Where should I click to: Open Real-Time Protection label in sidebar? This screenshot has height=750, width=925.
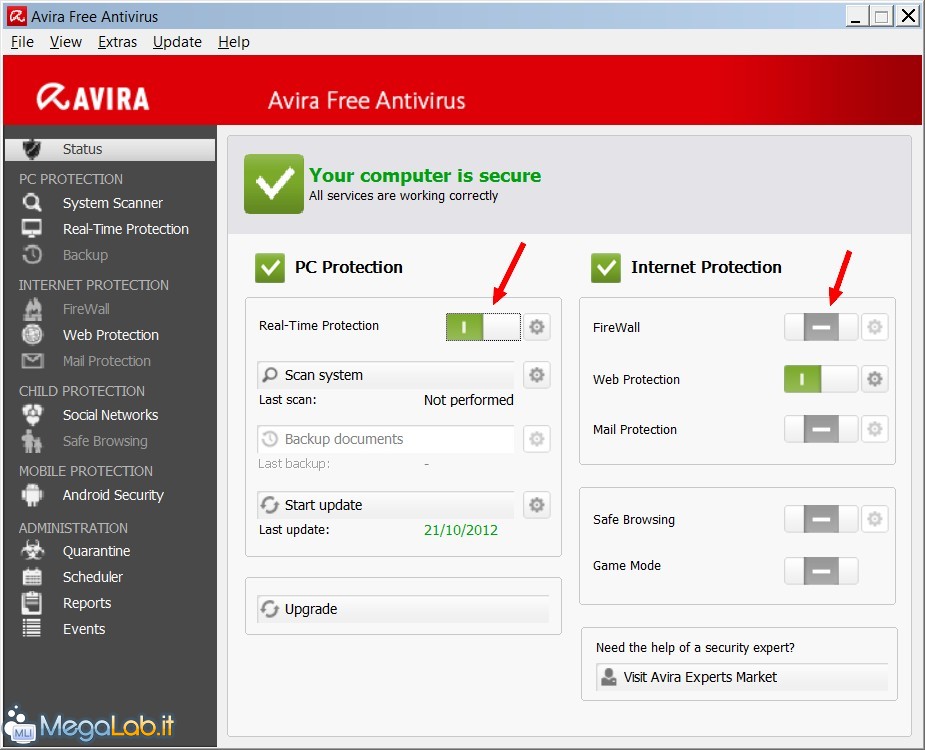coord(126,229)
